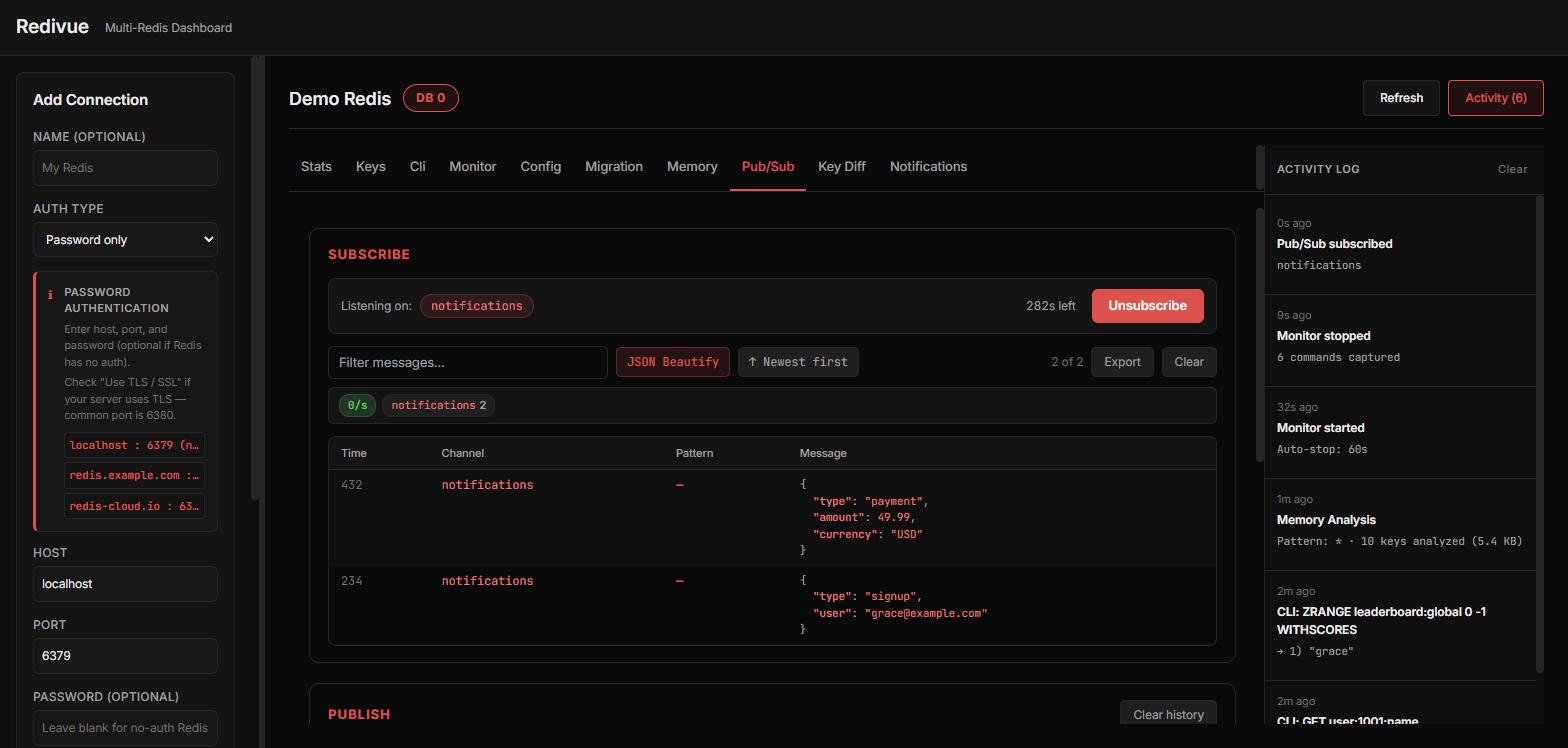Click Unsubscribe from notifications channel
This screenshot has width=1568, height=748.
click(1147, 306)
